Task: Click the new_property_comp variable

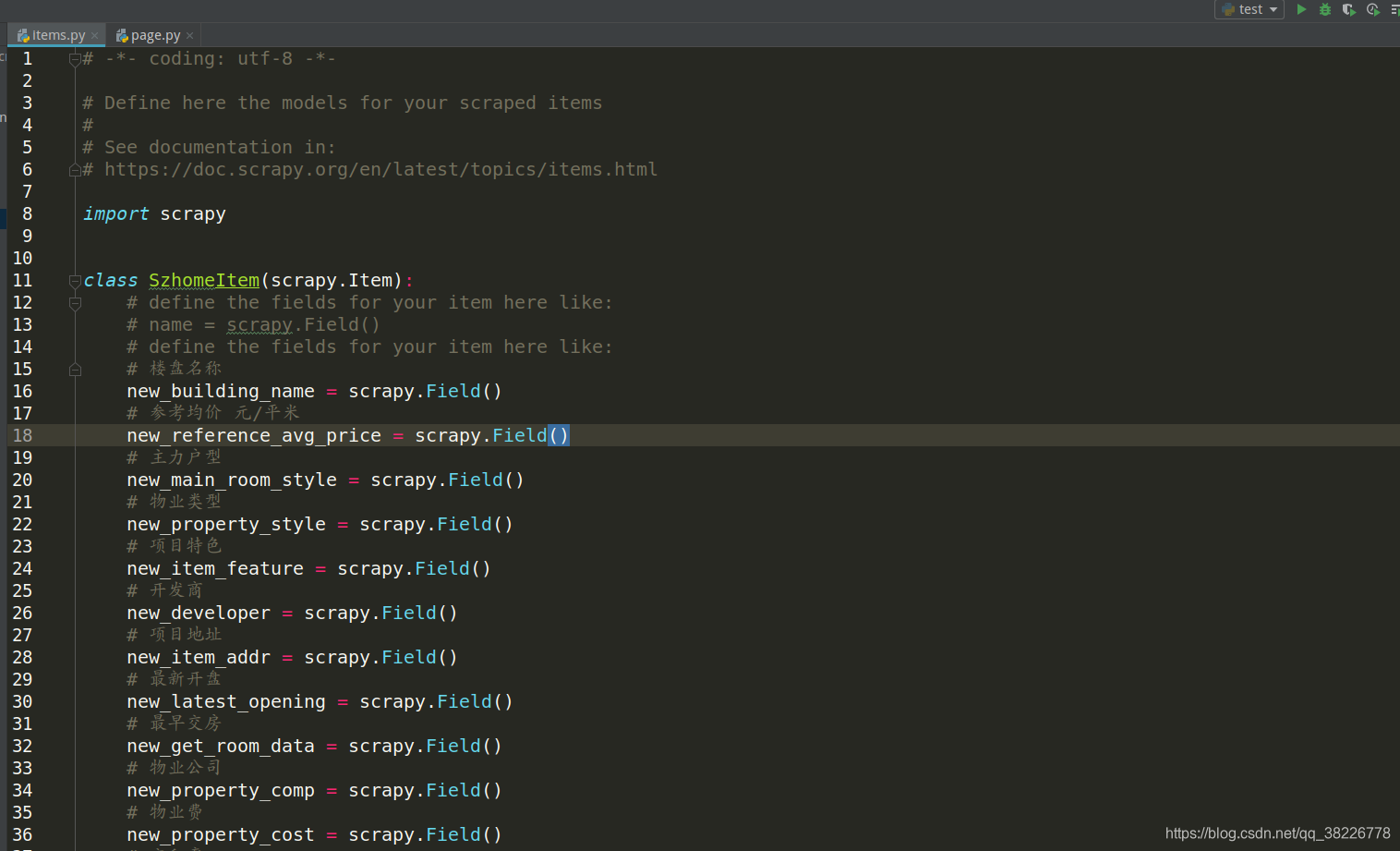Action: [221, 790]
